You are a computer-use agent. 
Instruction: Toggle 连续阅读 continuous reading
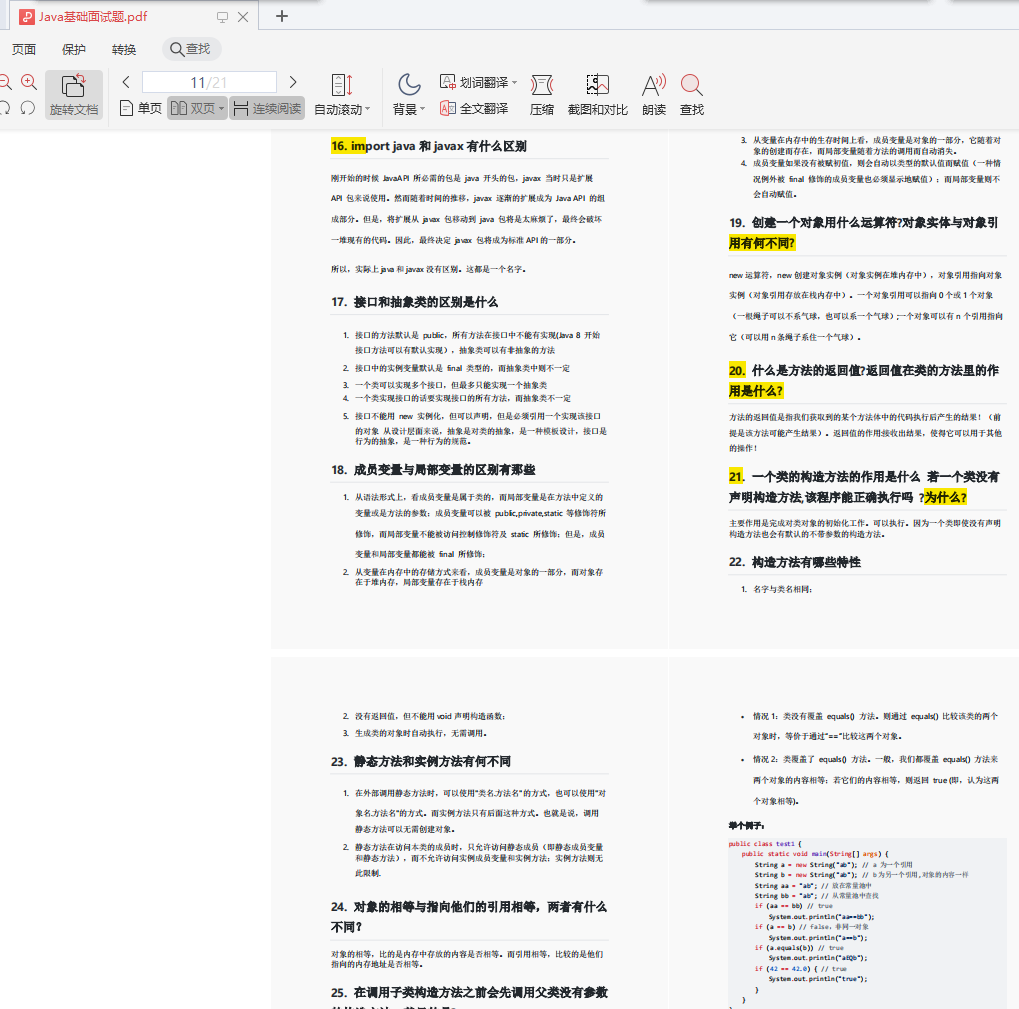click(267, 108)
